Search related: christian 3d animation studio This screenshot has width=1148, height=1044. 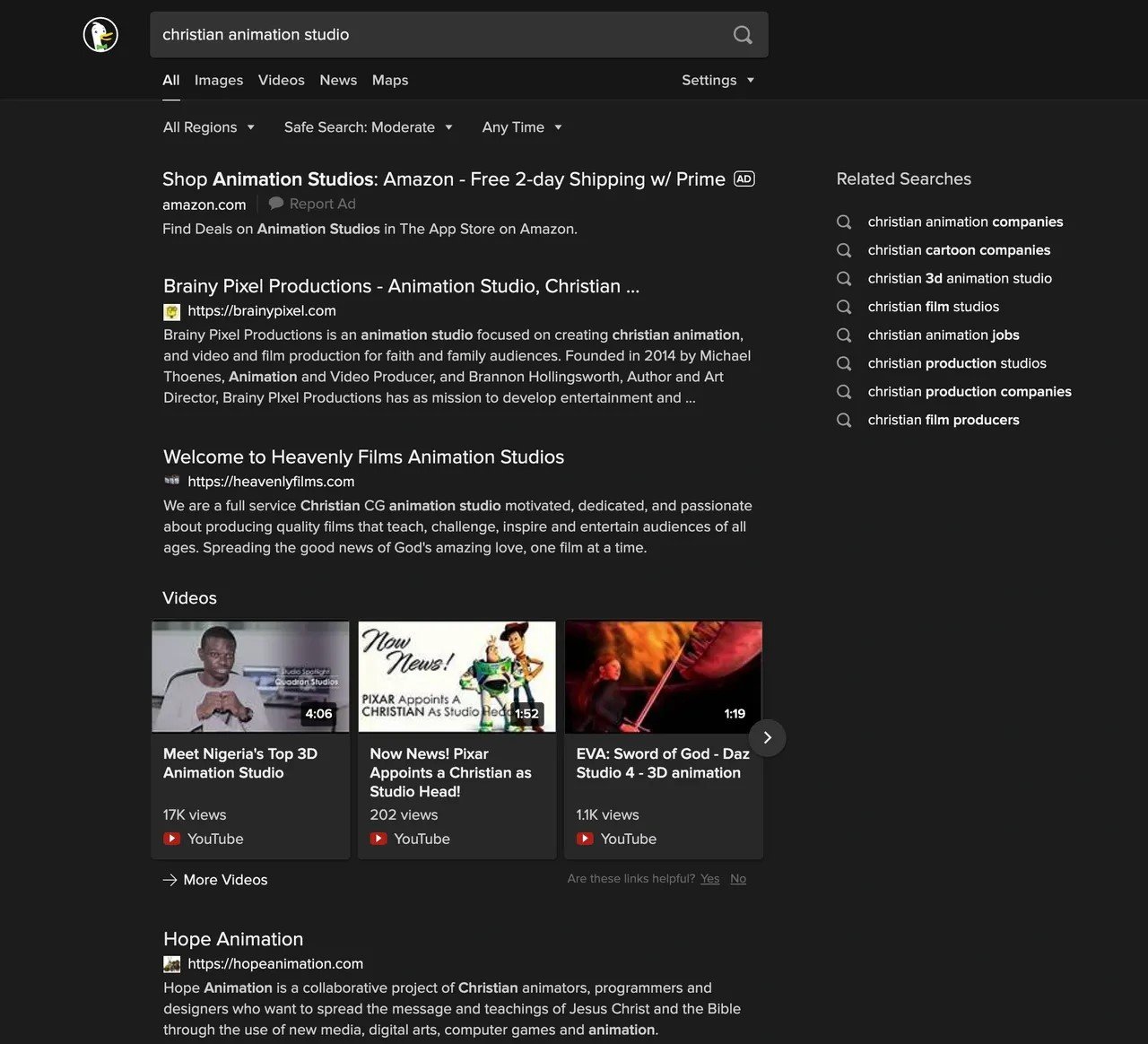click(960, 278)
